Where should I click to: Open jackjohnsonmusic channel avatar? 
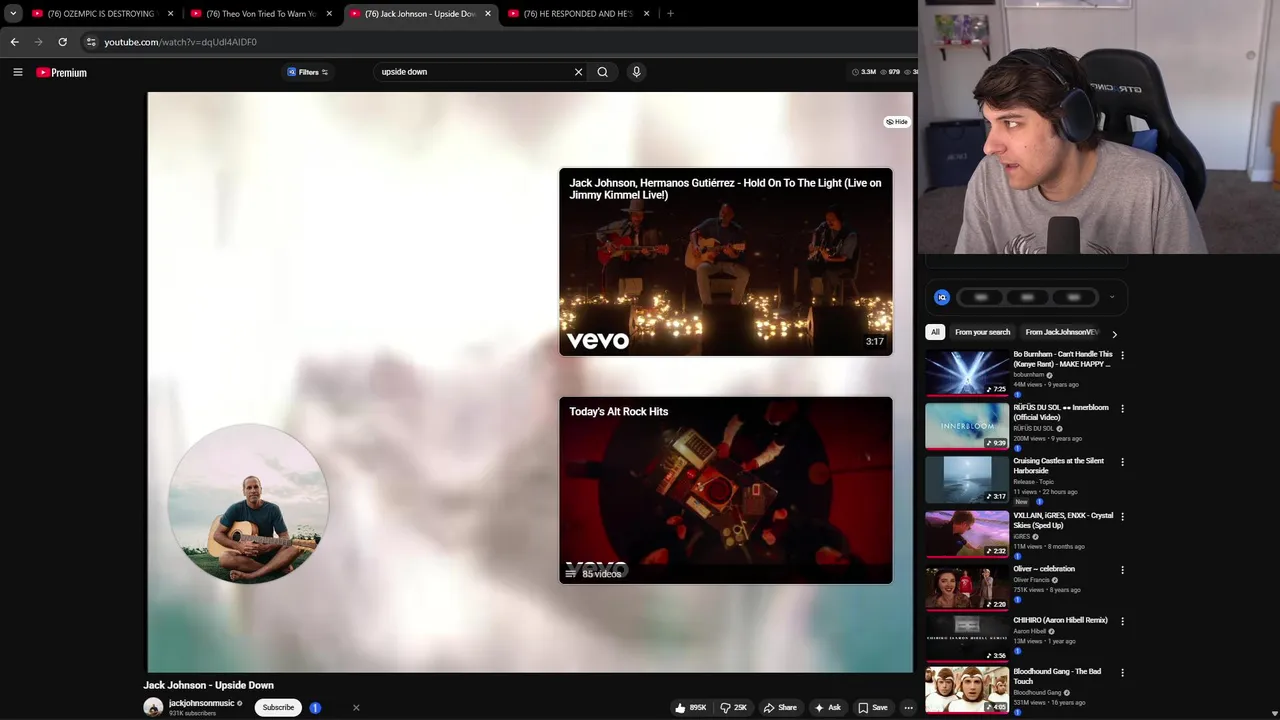(153, 707)
